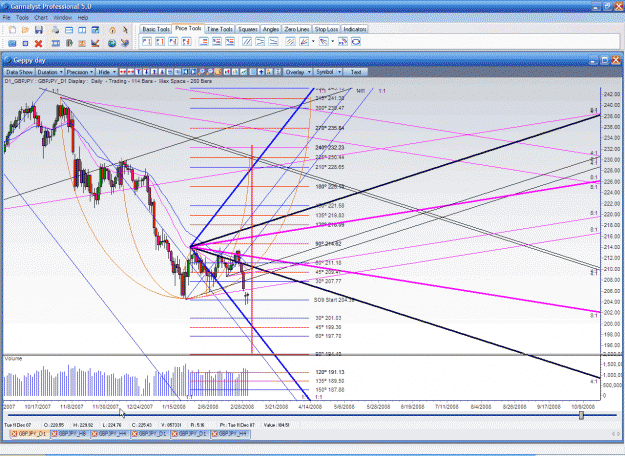Select the Price Tools tab
The height and width of the screenshot is (456, 625).
188,28
